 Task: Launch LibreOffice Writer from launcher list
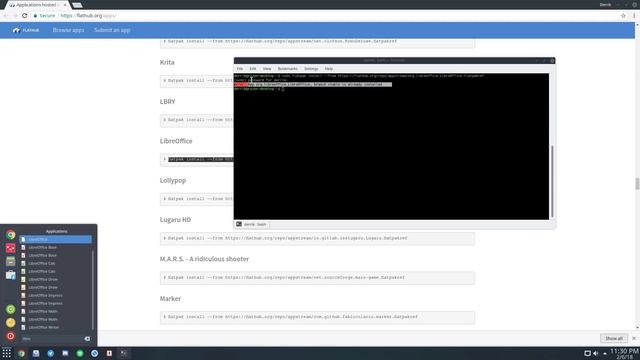[56, 327]
